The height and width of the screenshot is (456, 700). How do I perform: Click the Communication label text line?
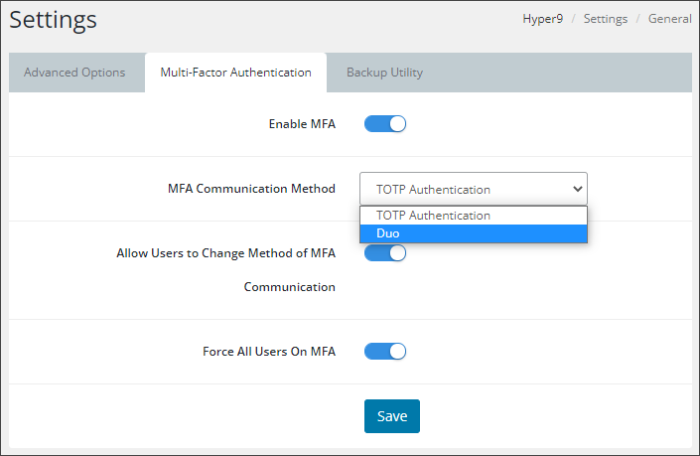click(x=289, y=286)
